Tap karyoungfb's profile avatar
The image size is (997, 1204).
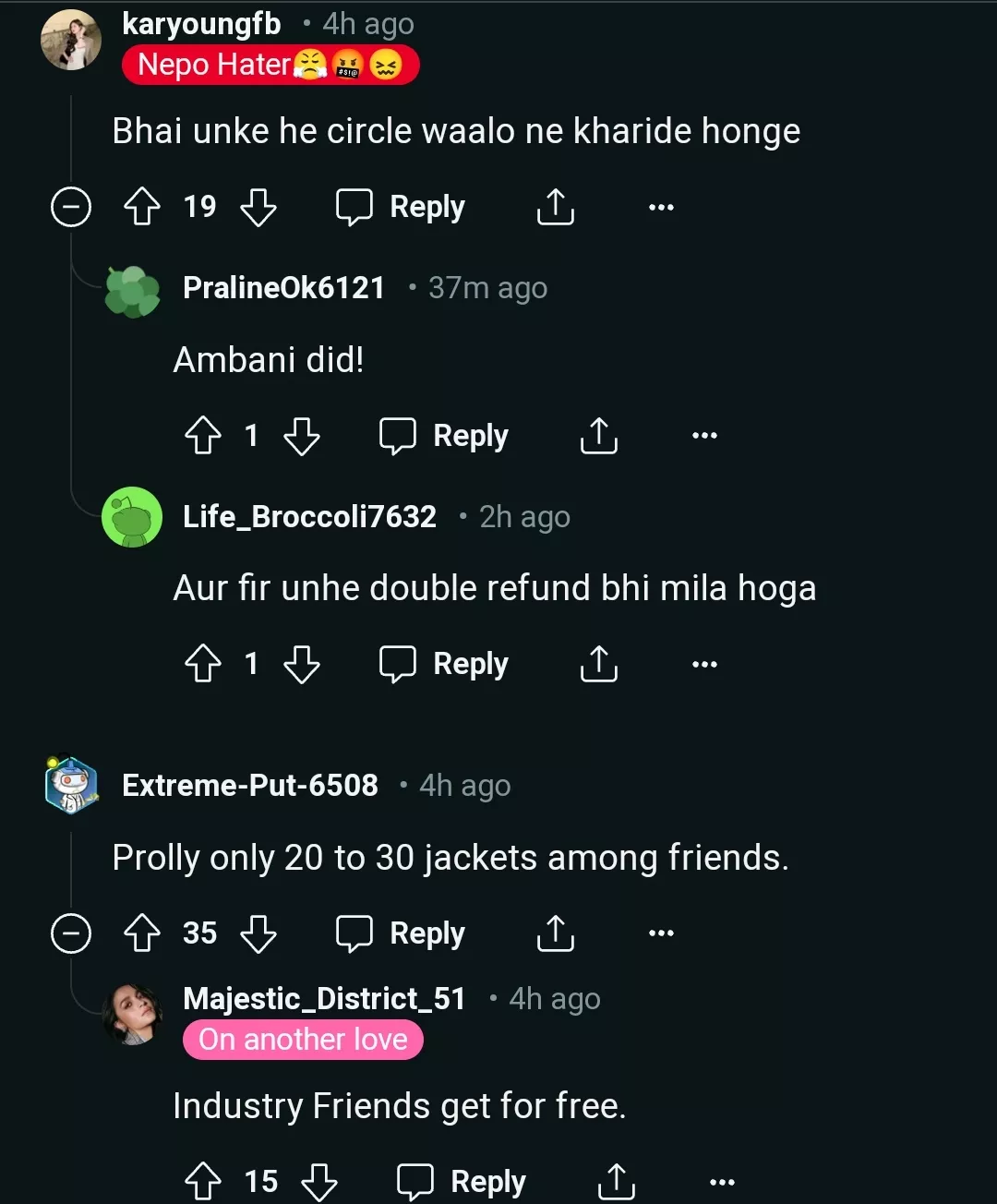[71, 41]
